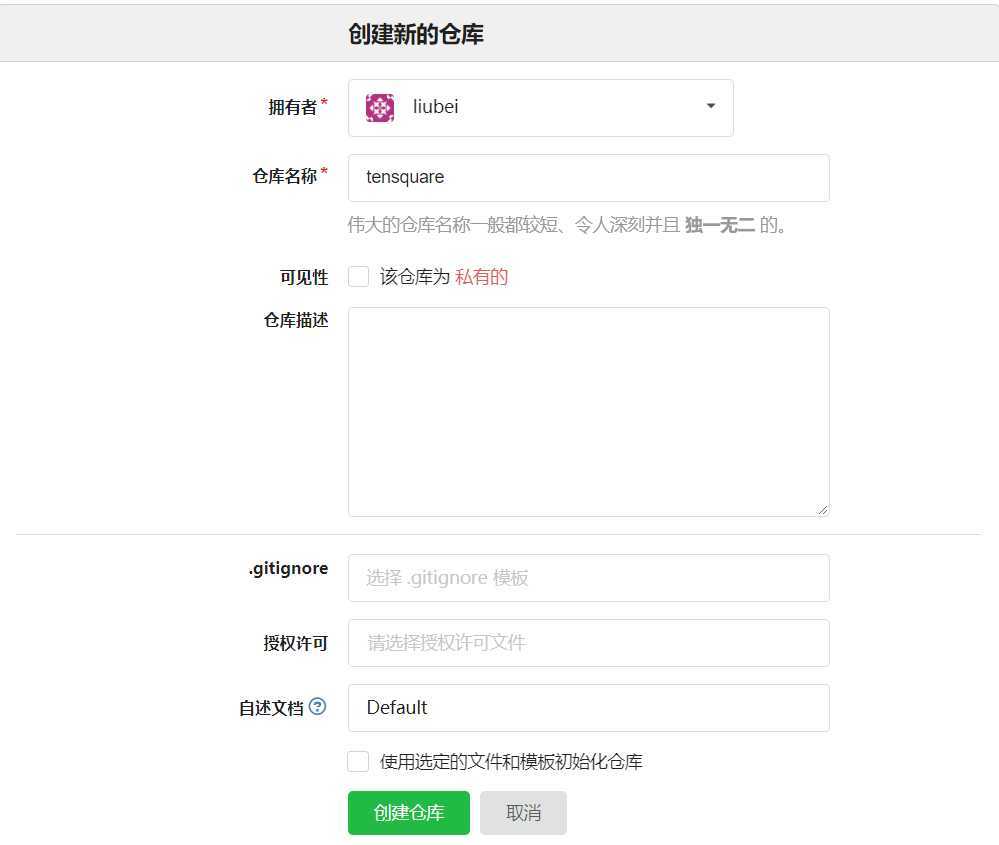Focus the 仓库名称 field containing tensquare
The width and height of the screenshot is (999, 845).
pos(589,178)
